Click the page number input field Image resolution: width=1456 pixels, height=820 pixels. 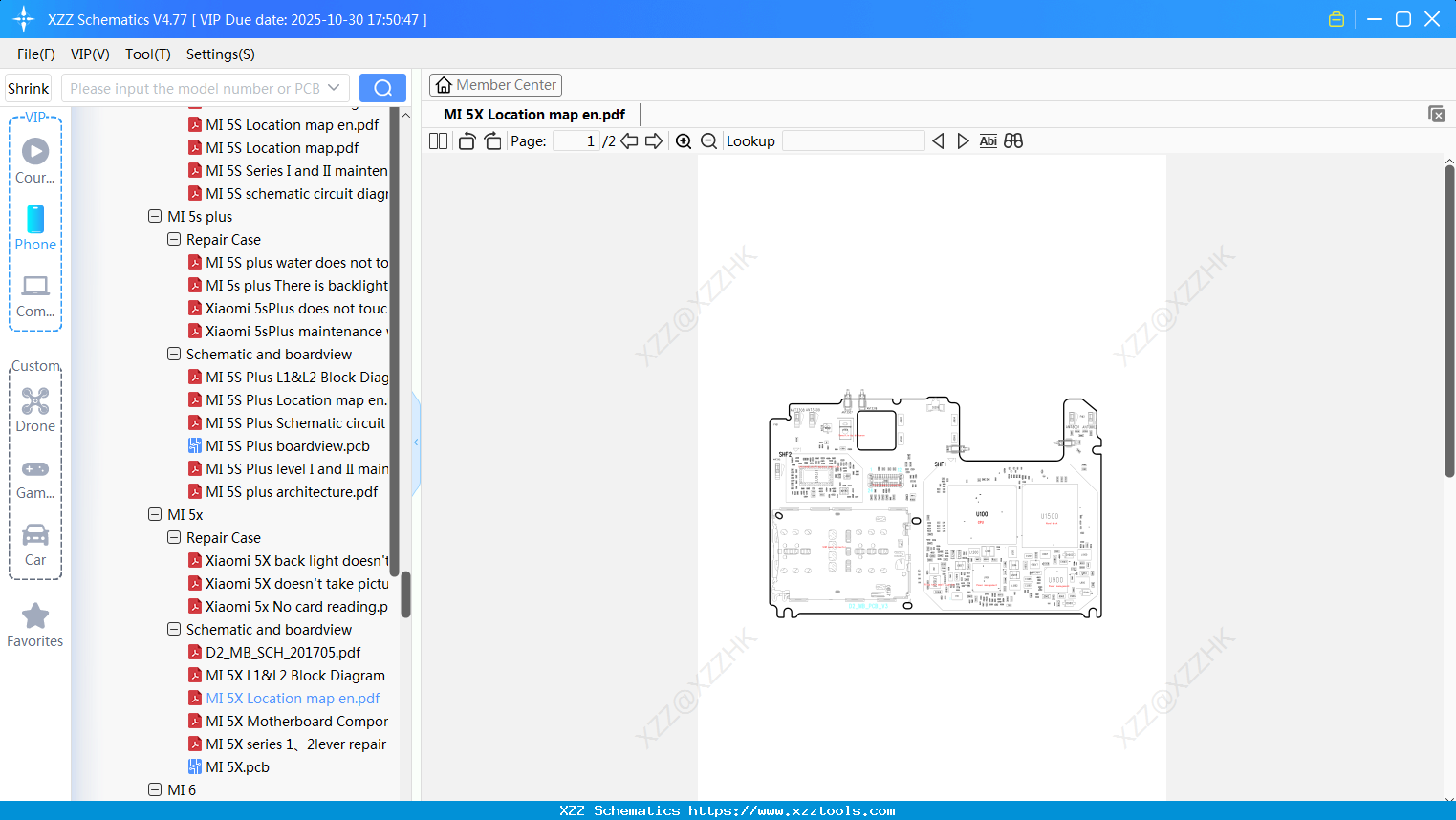point(575,140)
